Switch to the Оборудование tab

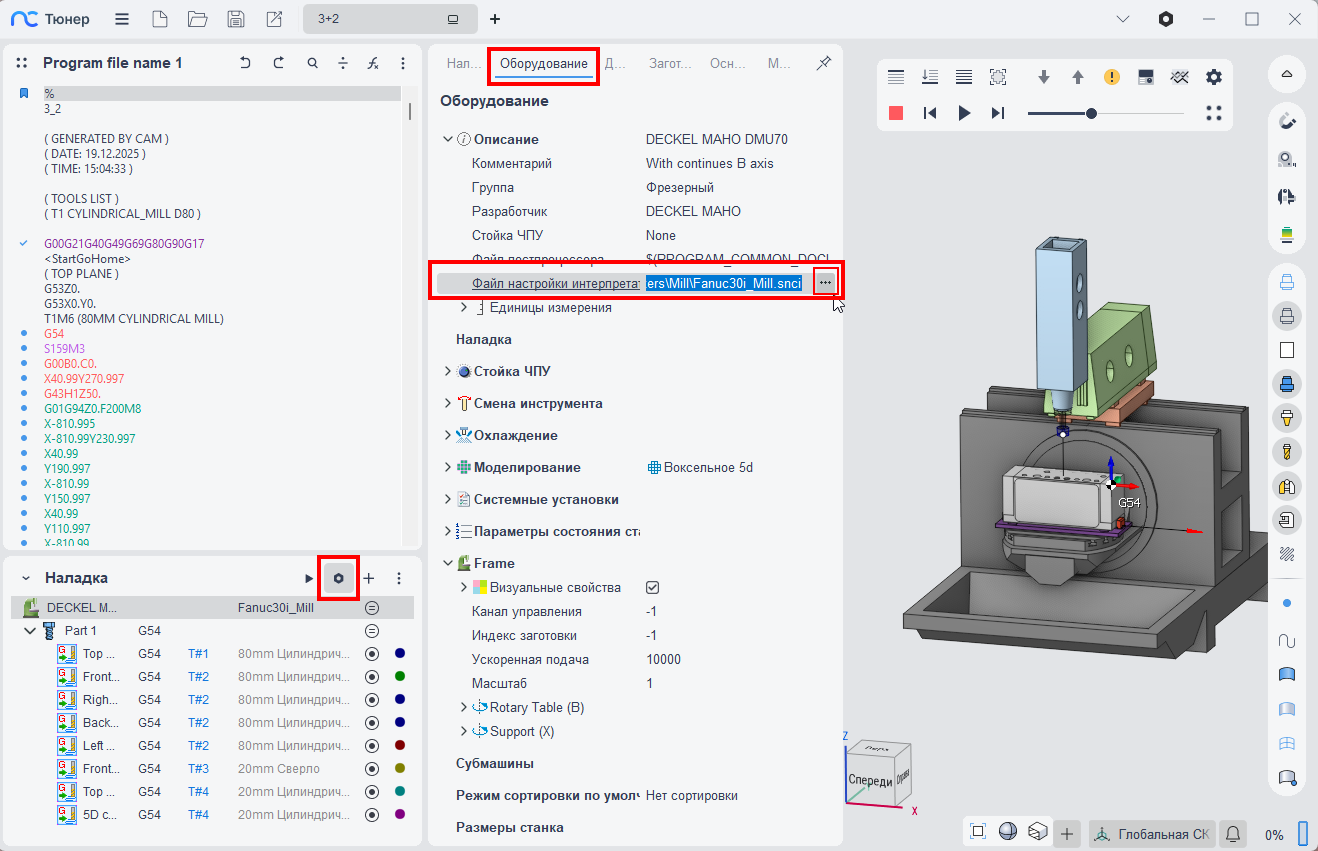click(544, 64)
